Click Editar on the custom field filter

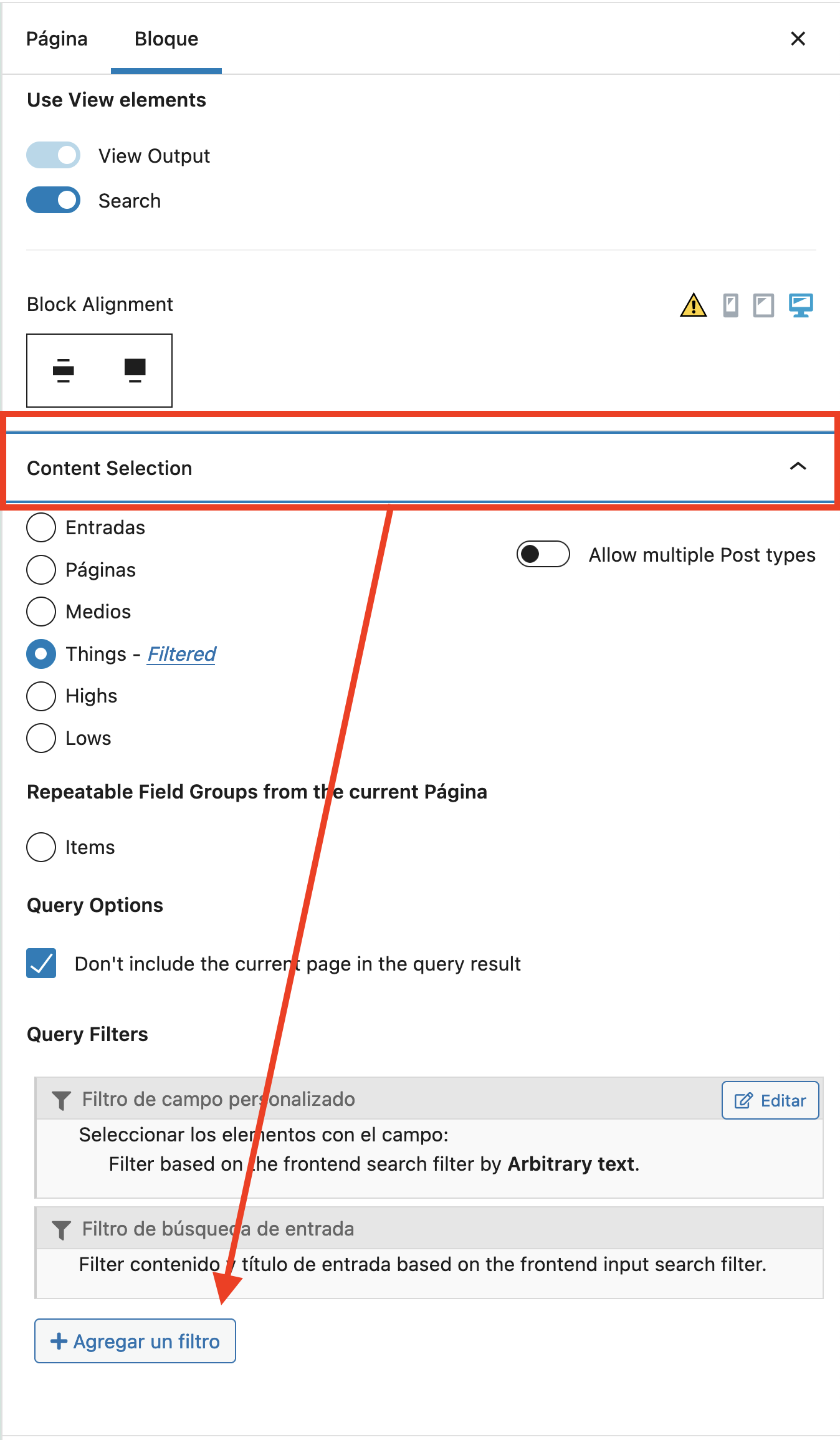click(770, 1100)
